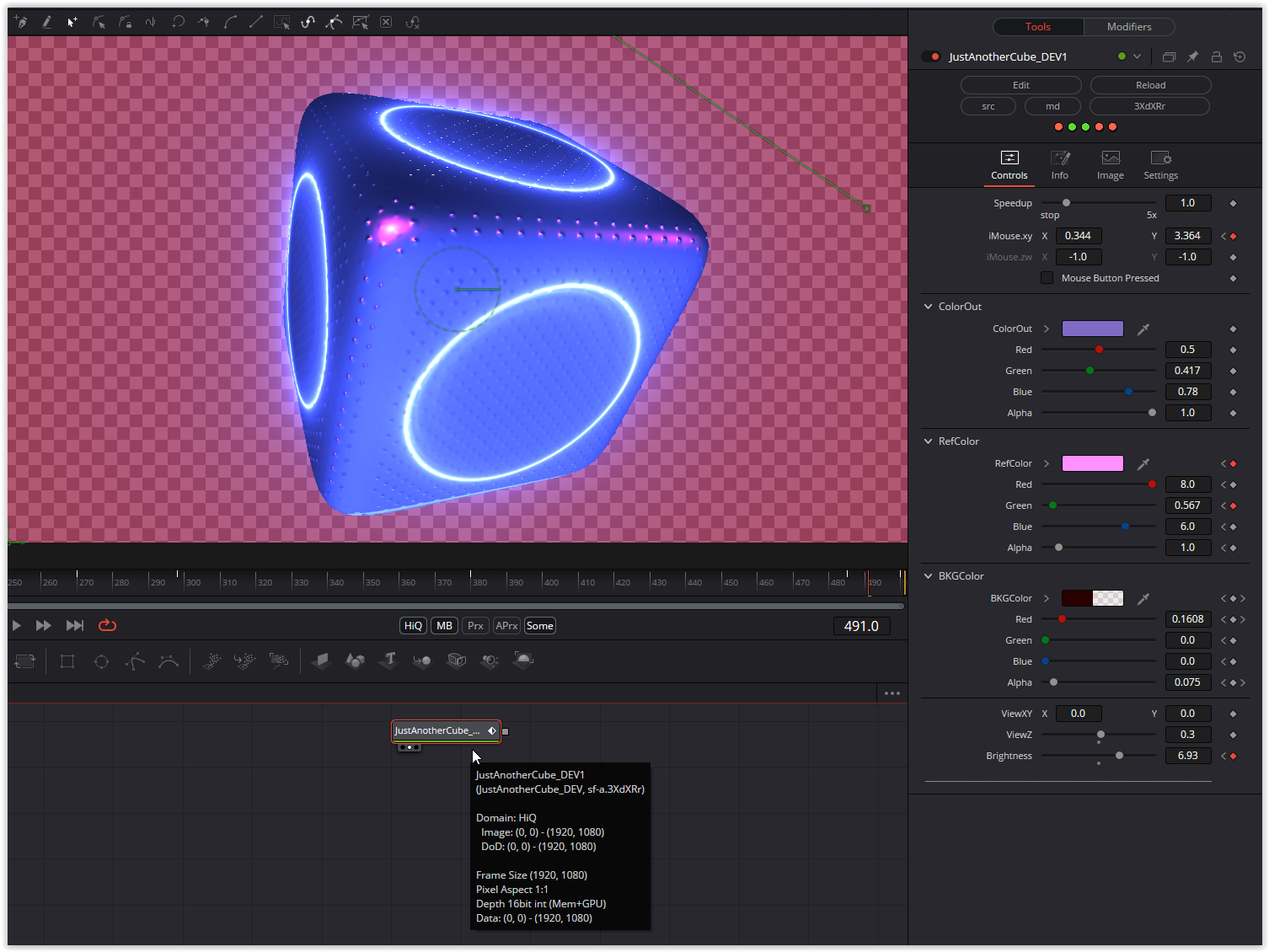Select the straight line segment tool
Image resolution: width=1269 pixels, height=952 pixels.
pos(256,23)
